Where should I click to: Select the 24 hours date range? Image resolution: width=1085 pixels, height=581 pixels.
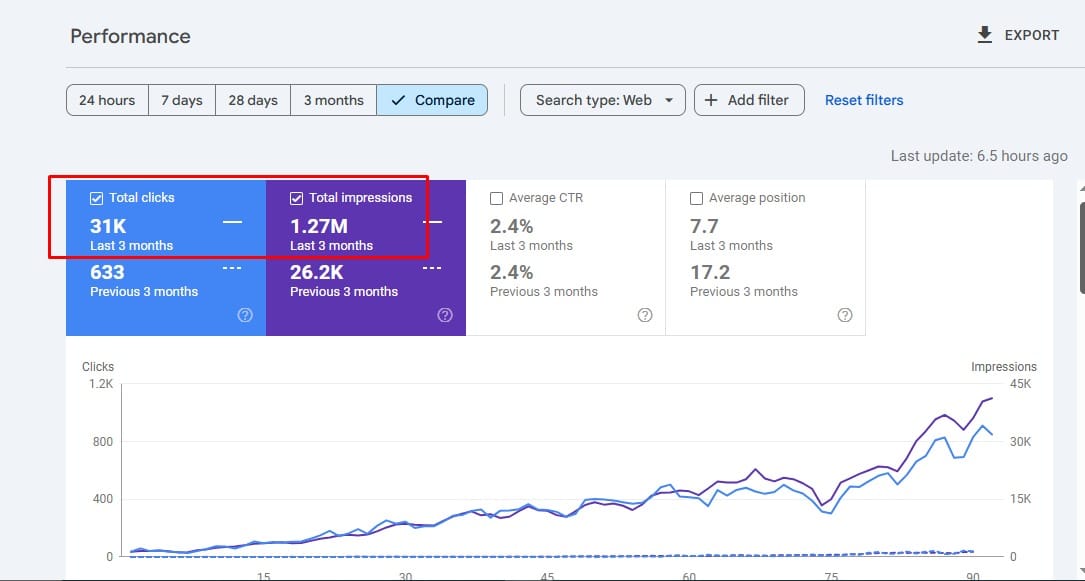tap(107, 100)
